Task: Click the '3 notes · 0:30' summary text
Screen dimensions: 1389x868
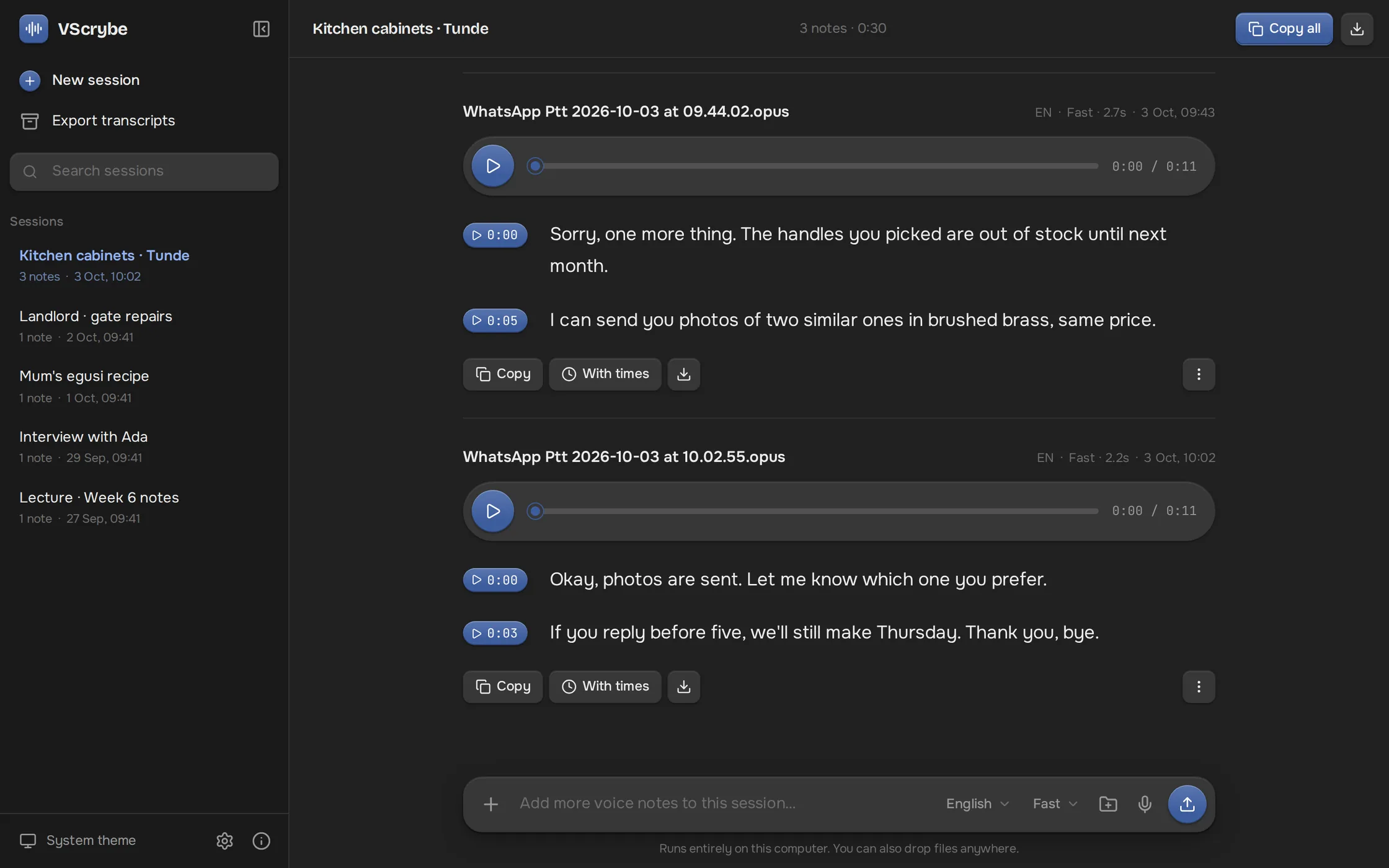Action: click(843, 29)
